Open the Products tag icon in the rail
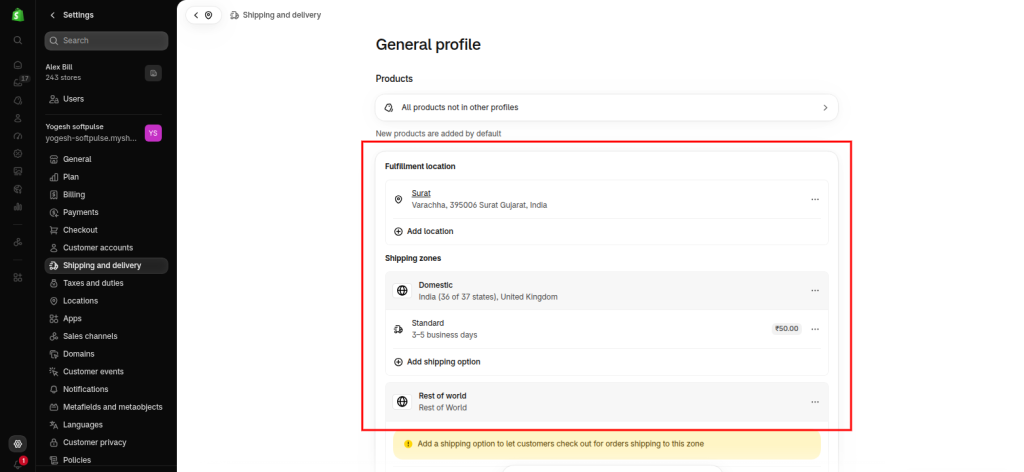1024x472 pixels. [x=18, y=101]
